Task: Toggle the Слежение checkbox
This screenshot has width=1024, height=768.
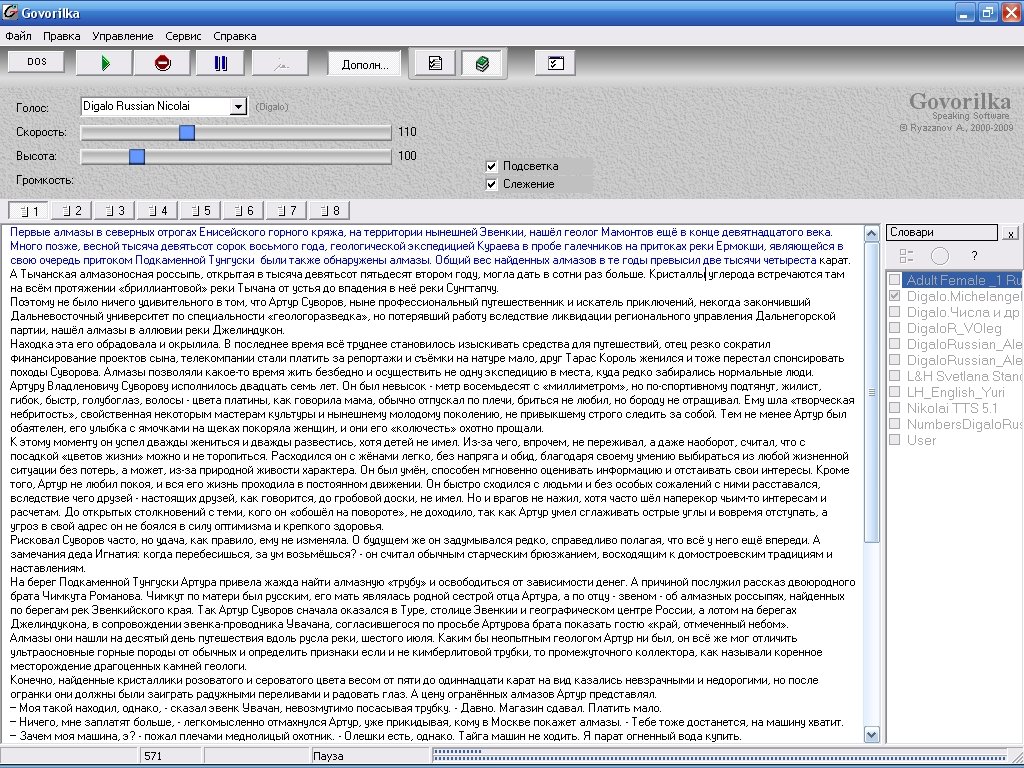Action: (x=492, y=184)
